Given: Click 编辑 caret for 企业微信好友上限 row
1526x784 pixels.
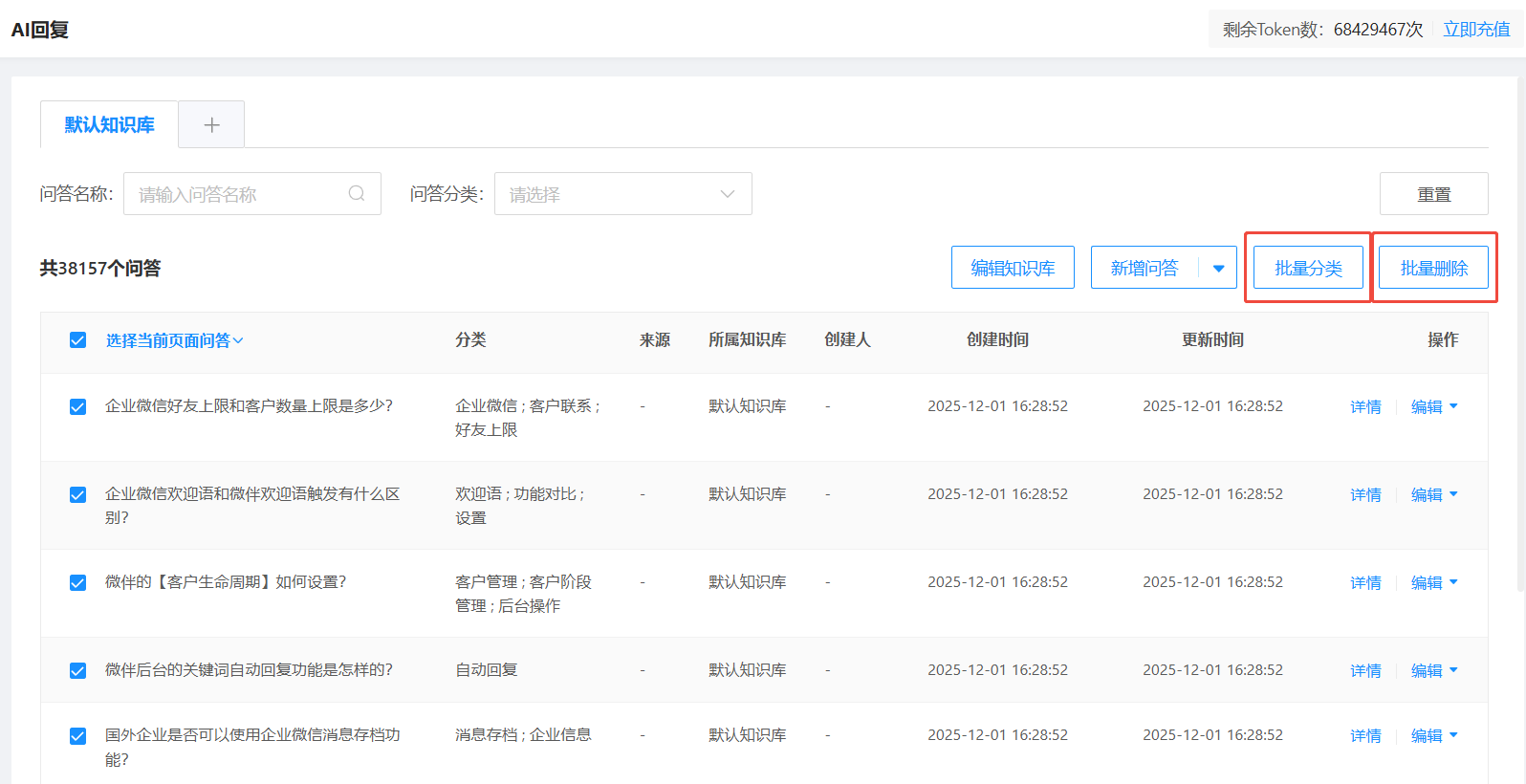Looking at the screenshot, I should pos(1453,406).
